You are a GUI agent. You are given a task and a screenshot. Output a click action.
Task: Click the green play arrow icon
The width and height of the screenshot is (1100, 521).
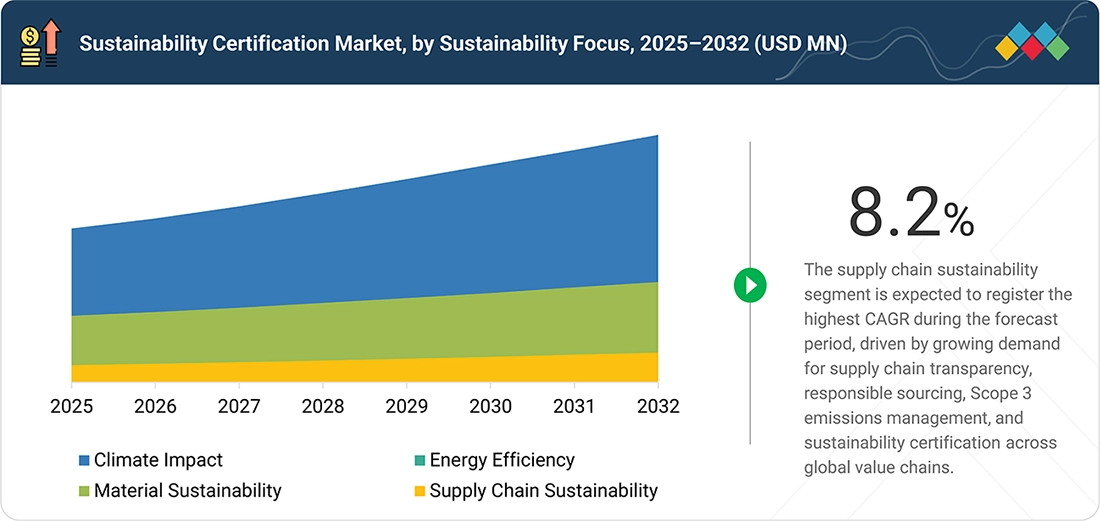750,285
